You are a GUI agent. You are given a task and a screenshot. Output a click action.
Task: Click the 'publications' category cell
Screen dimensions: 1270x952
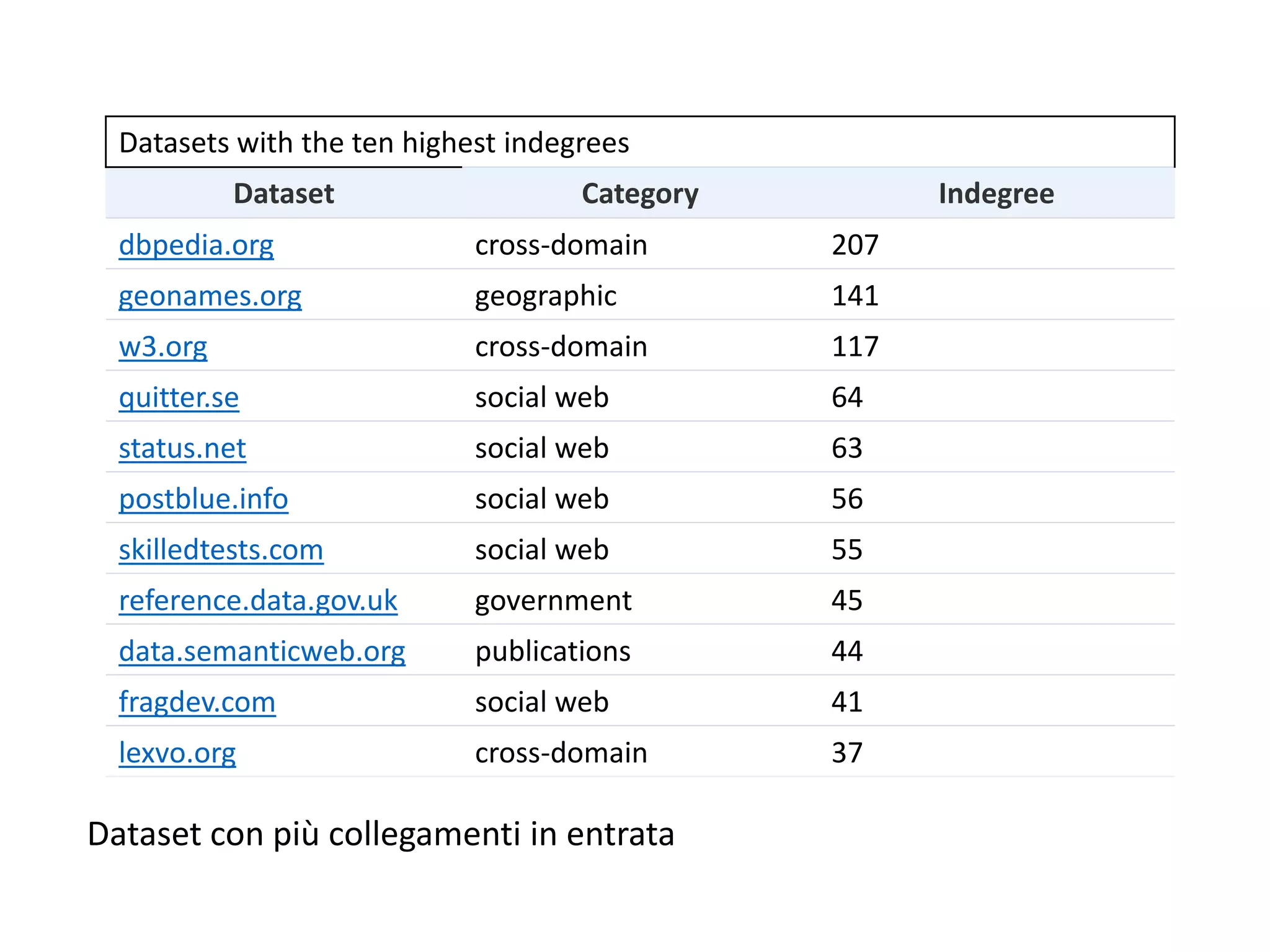[553, 652]
